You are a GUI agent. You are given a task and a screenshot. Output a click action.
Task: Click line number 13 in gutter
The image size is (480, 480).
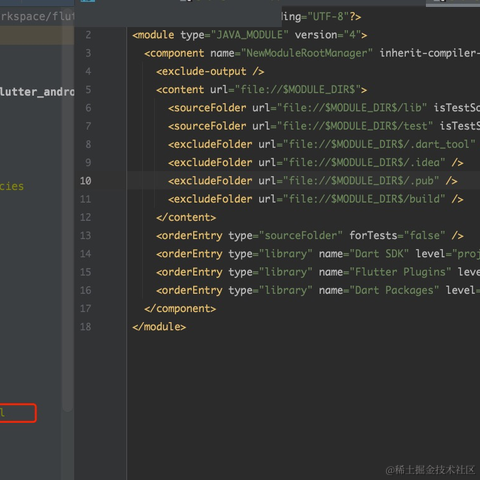click(x=85, y=235)
